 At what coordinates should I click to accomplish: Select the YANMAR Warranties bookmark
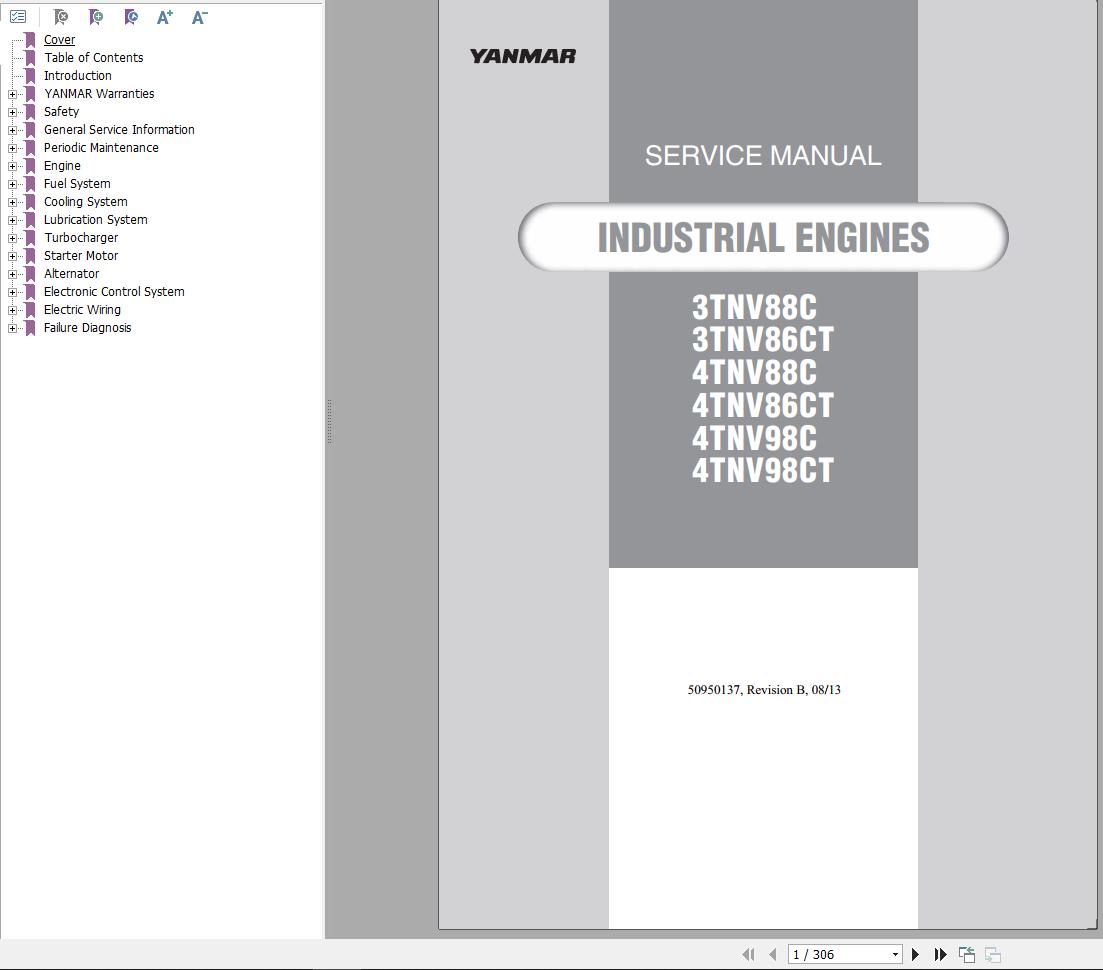(x=99, y=94)
